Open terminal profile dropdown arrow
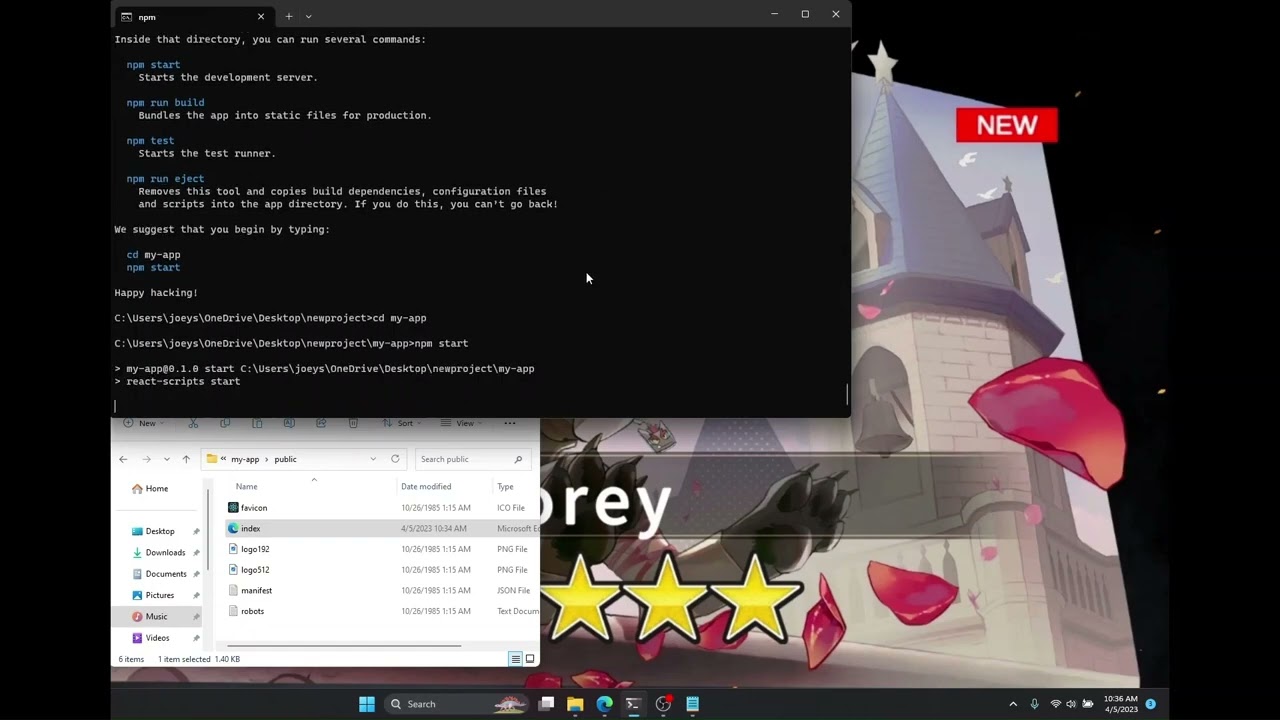The width and height of the screenshot is (1280, 720). [308, 16]
